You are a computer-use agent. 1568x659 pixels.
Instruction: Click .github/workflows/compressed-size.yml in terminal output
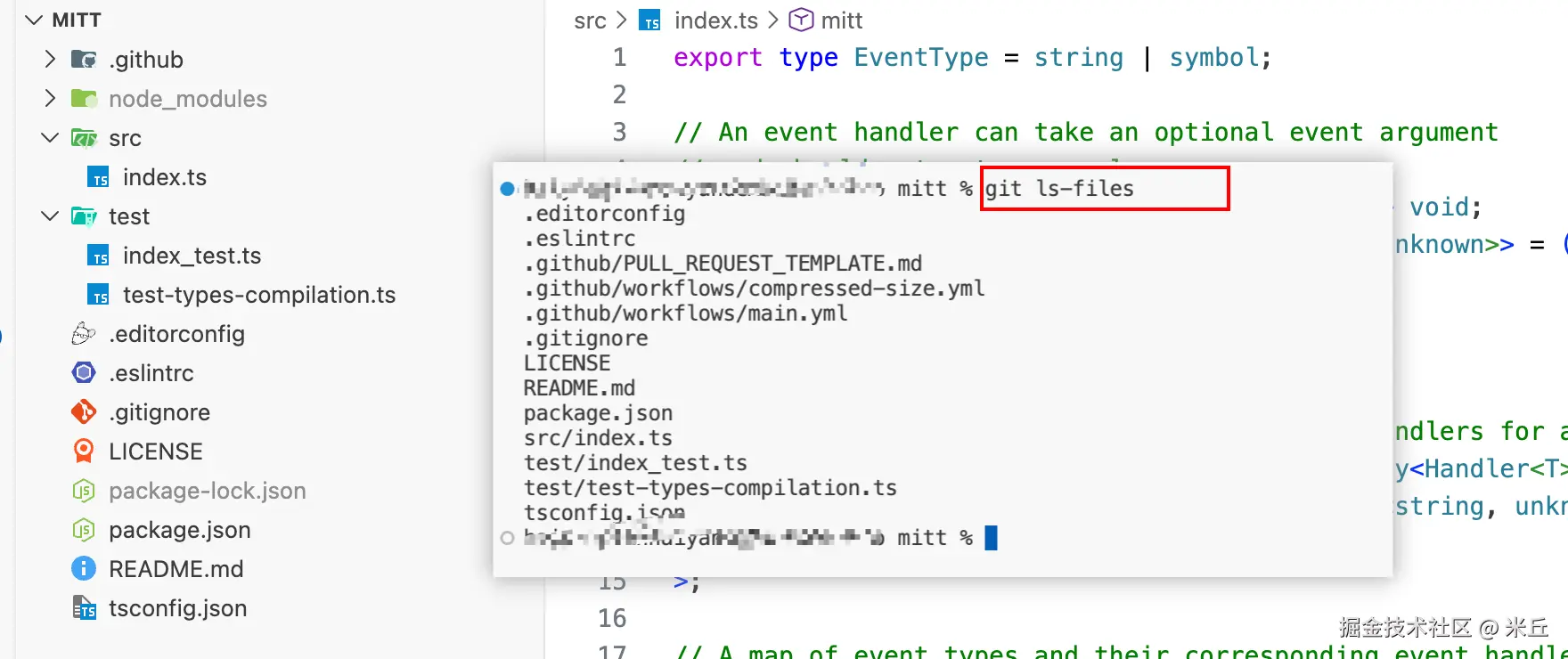755,289
